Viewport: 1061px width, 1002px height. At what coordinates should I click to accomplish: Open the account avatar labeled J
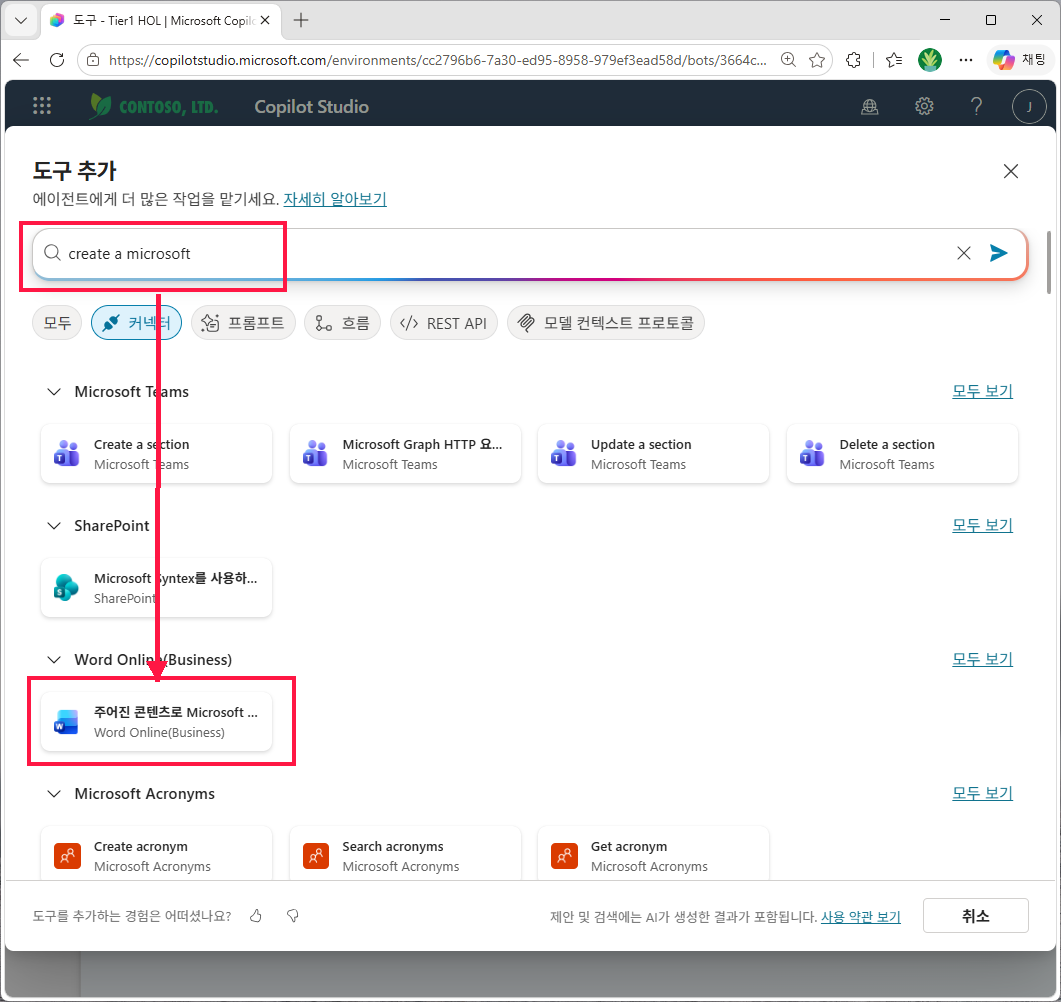pyautogui.click(x=1029, y=106)
